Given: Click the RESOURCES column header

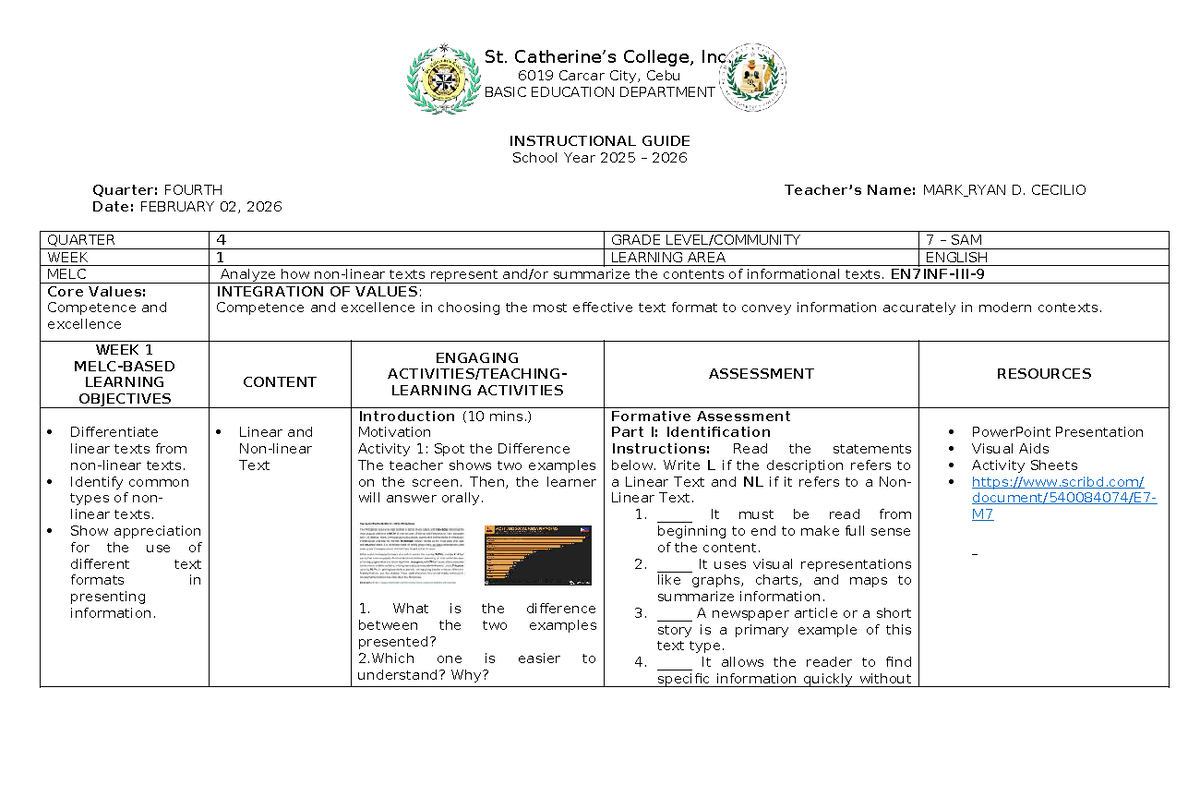Looking at the screenshot, I should (x=1044, y=374).
